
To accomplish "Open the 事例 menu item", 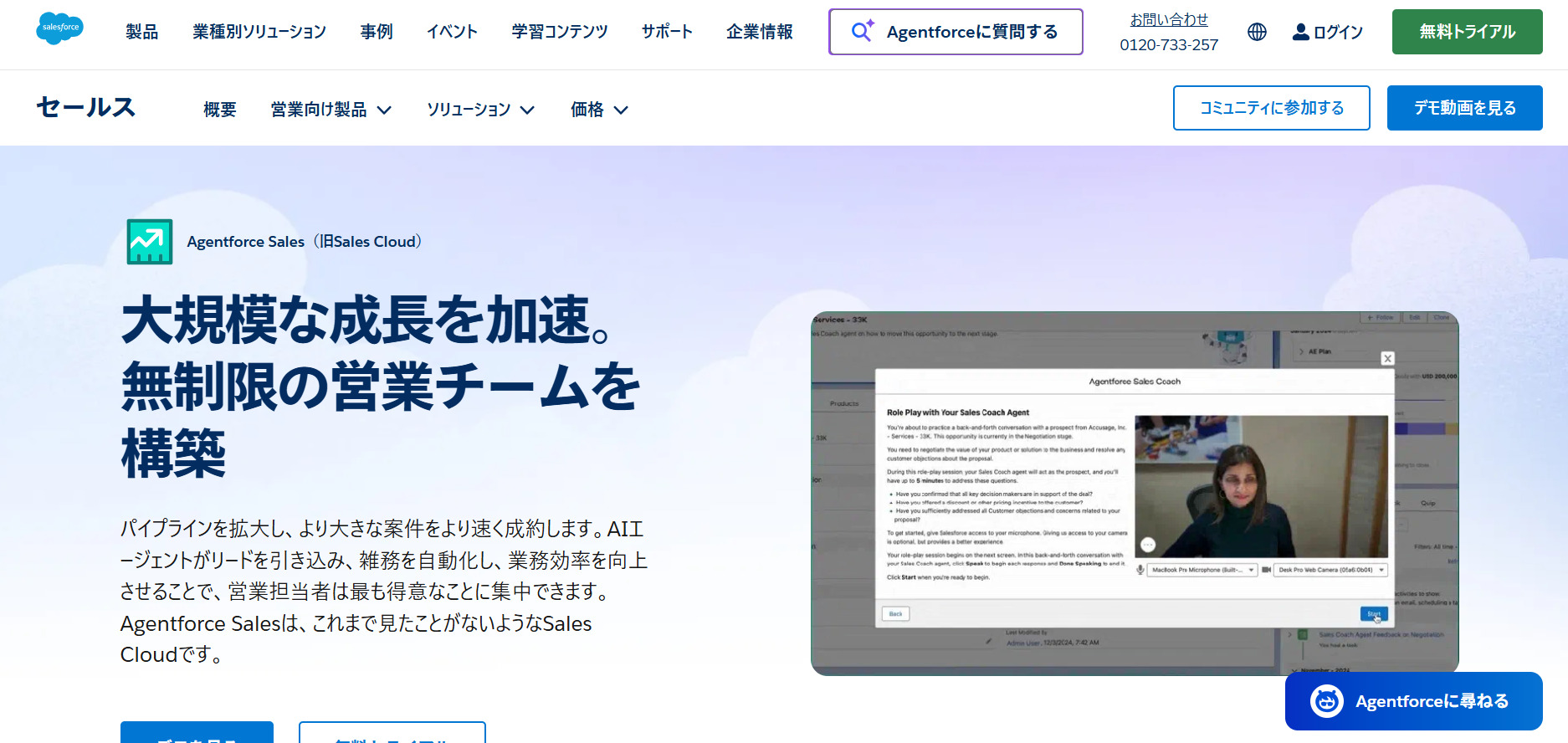I will click(377, 32).
